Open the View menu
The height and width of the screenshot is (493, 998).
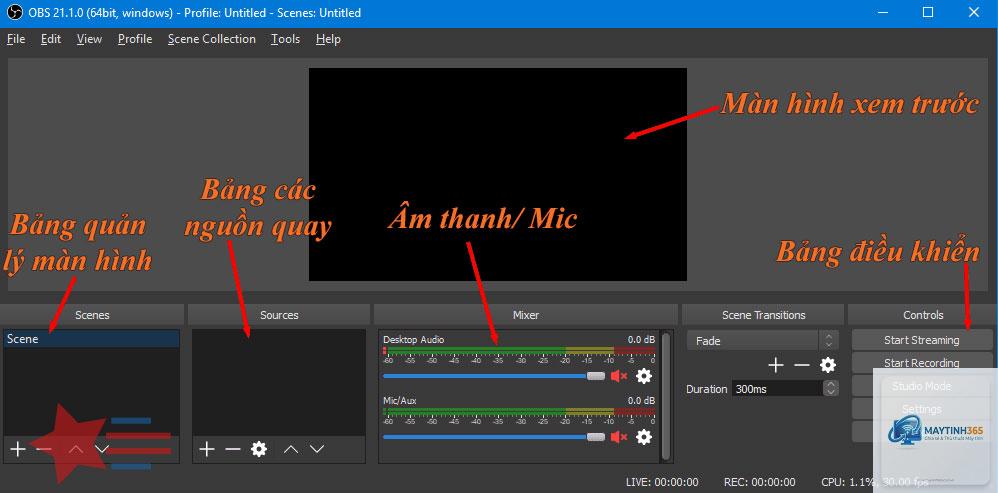[x=89, y=39]
